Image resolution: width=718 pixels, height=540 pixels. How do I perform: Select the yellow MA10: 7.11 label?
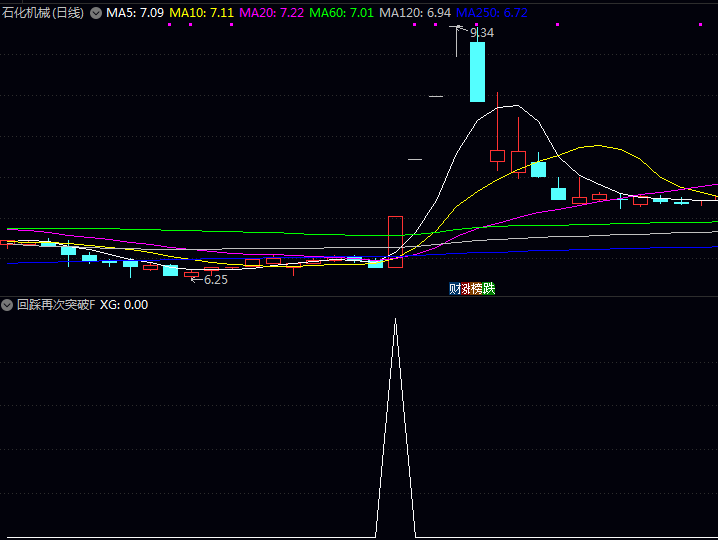202,14
